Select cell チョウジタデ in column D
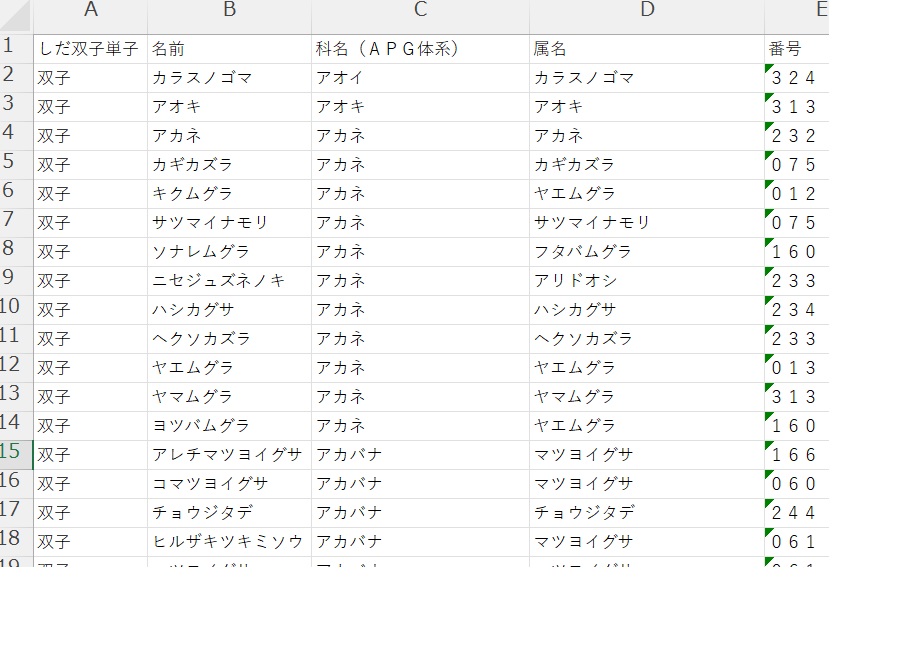Image resolution: width=912 pixels, height=645 pixels. tap(647, 513)
